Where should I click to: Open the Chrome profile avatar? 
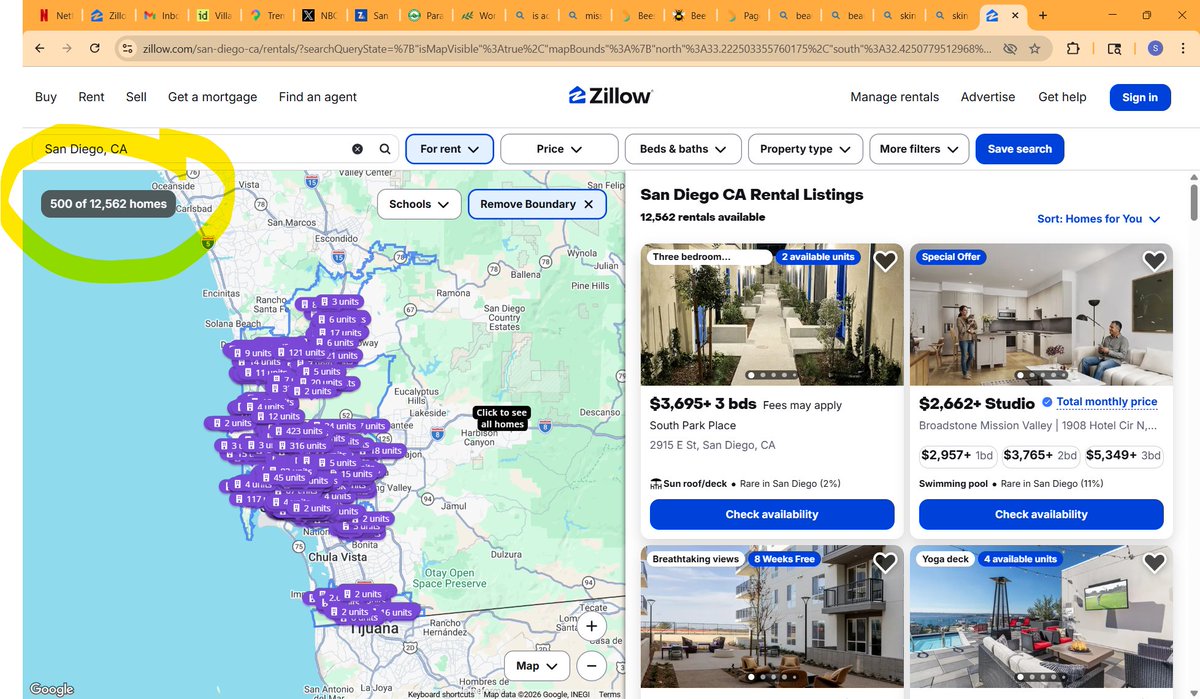pos(1155,48)
